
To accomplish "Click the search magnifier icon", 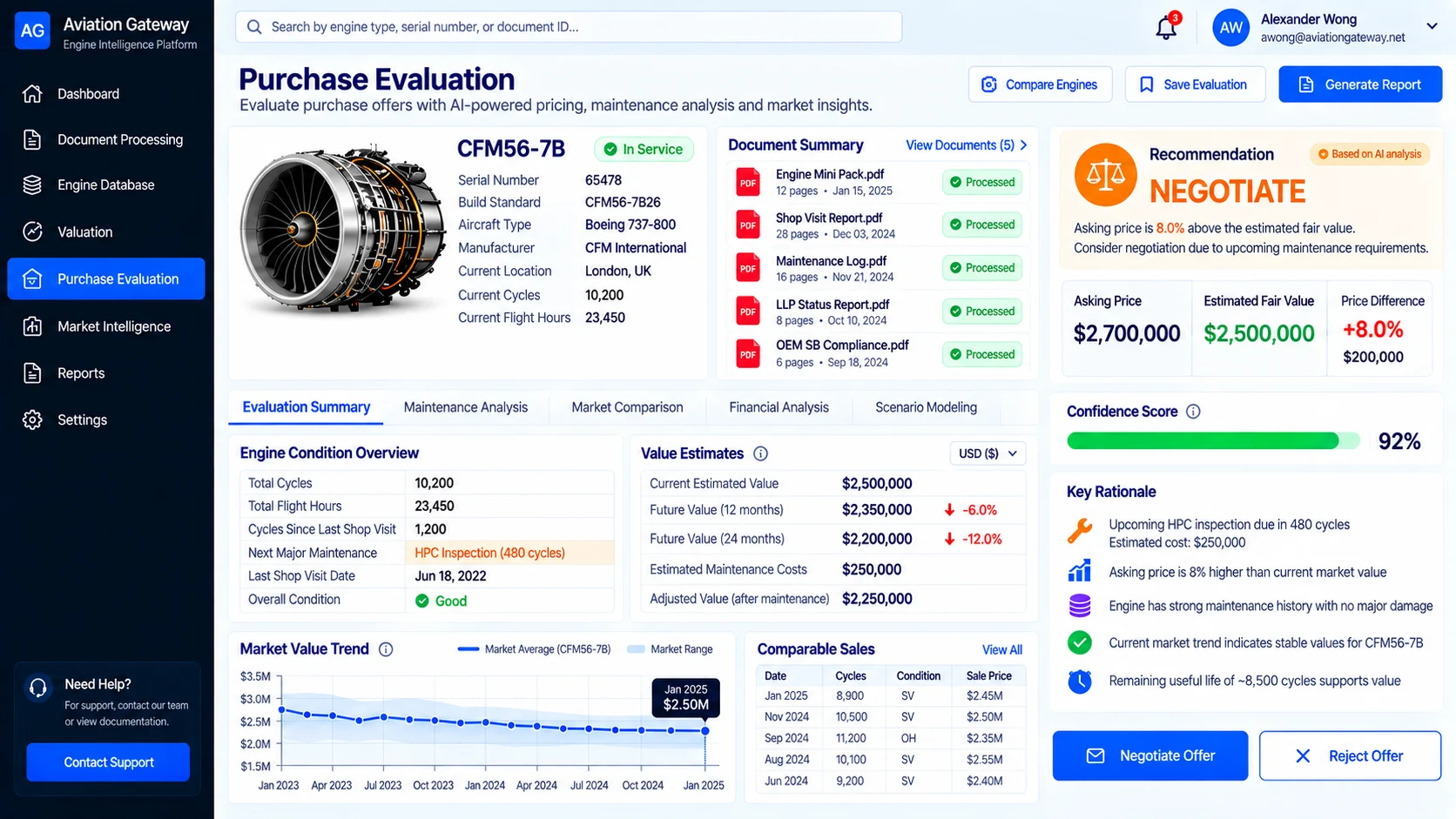I will point(254,27).
